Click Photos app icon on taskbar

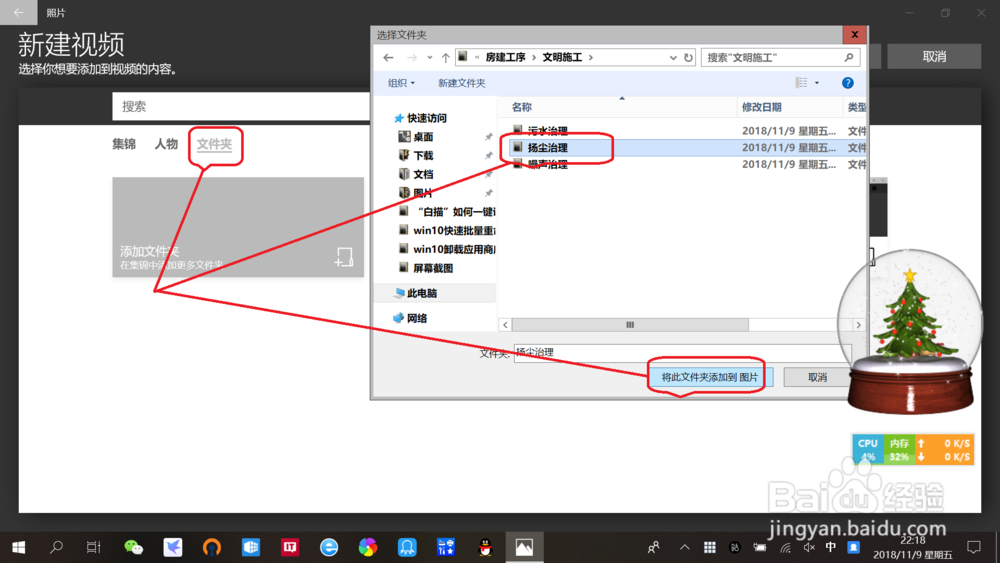524,547
